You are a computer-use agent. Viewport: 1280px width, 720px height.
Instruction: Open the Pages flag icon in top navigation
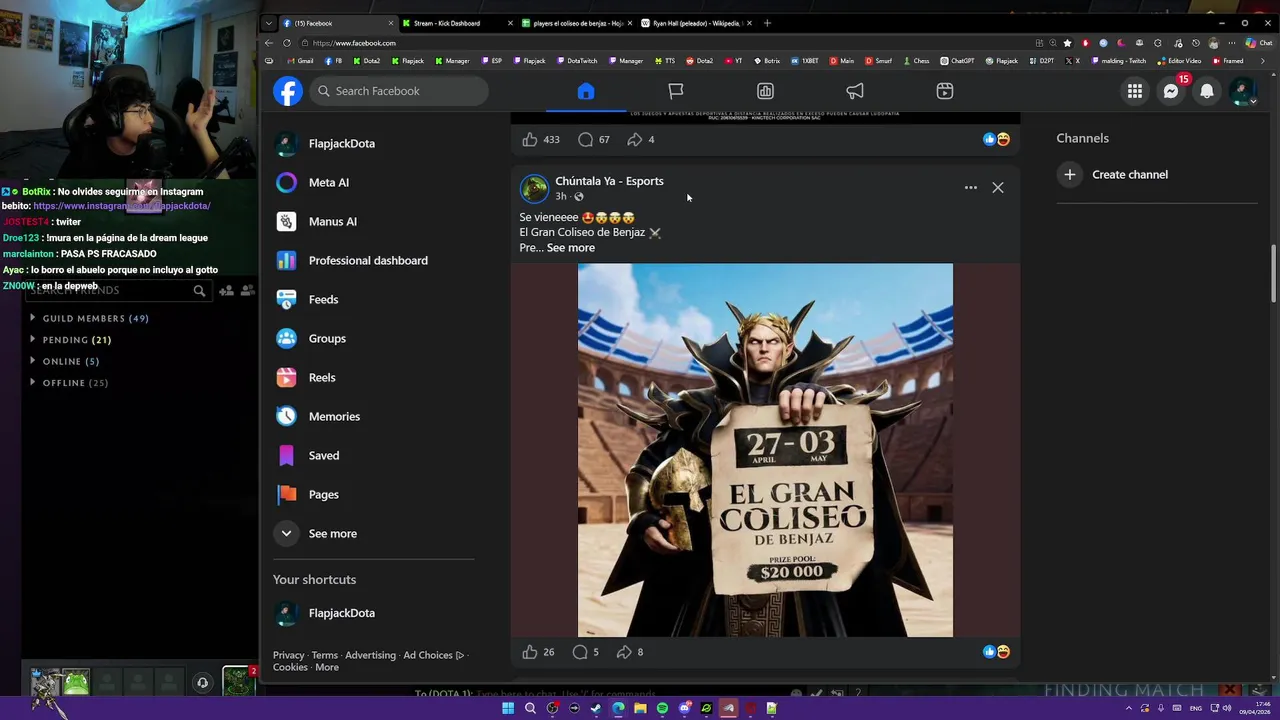point(676,91)
